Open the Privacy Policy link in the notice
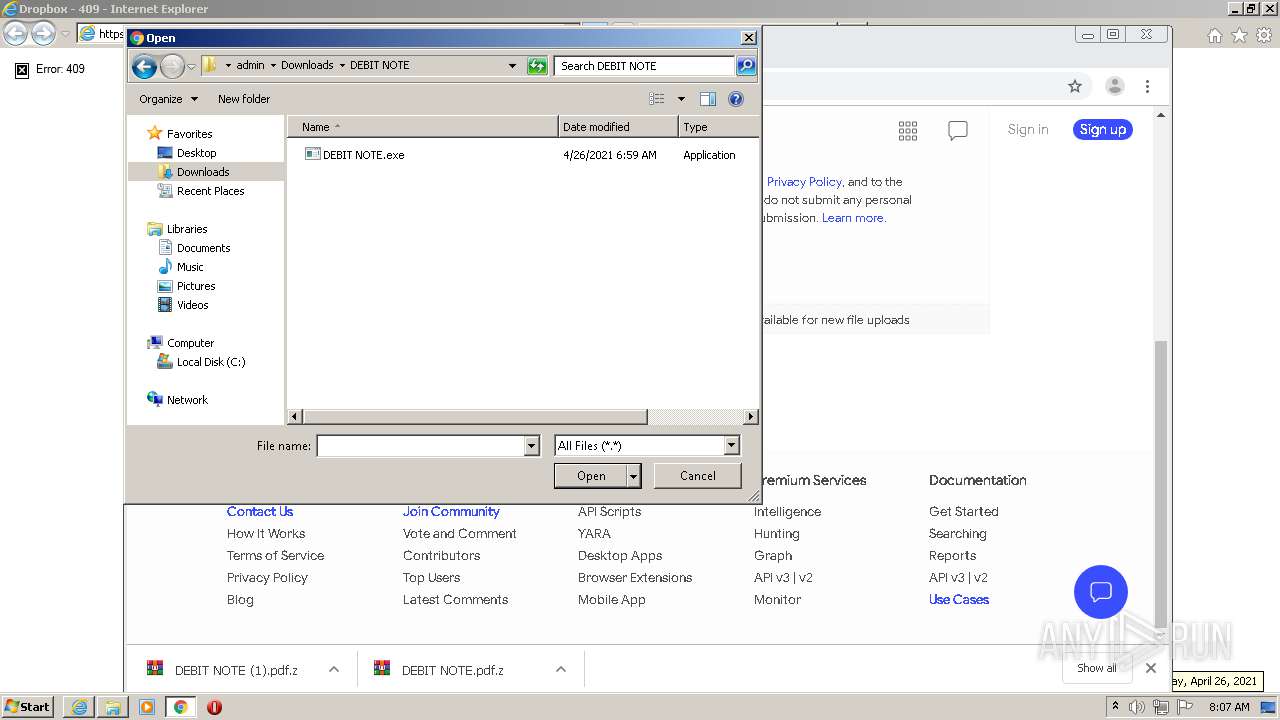 click(x=804, y=182)
